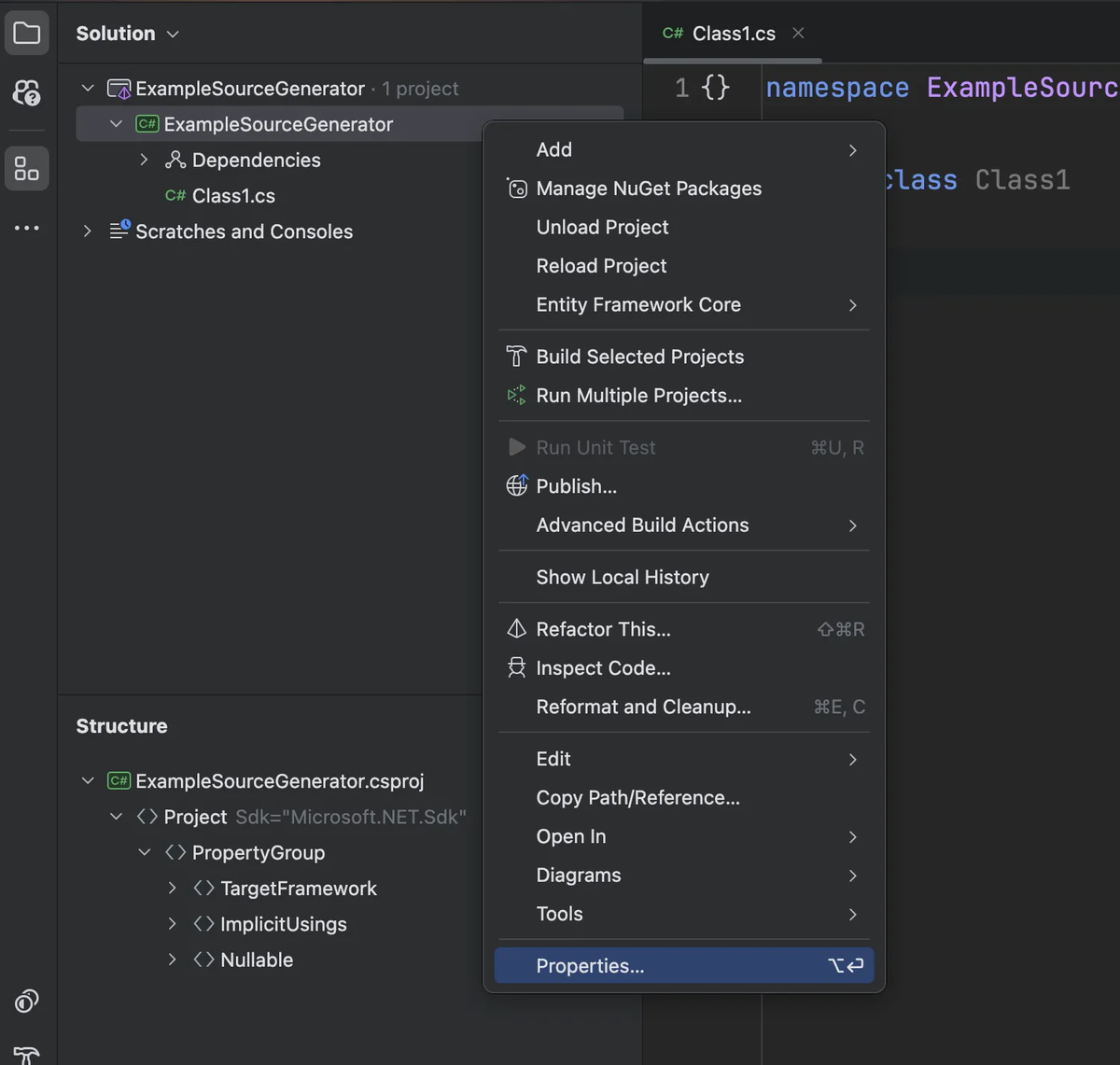This screenshot has height=1065, width=1120.
Task: Click the hammer icon beside Build Selected Projects
Action: click(x=517, y=357)
